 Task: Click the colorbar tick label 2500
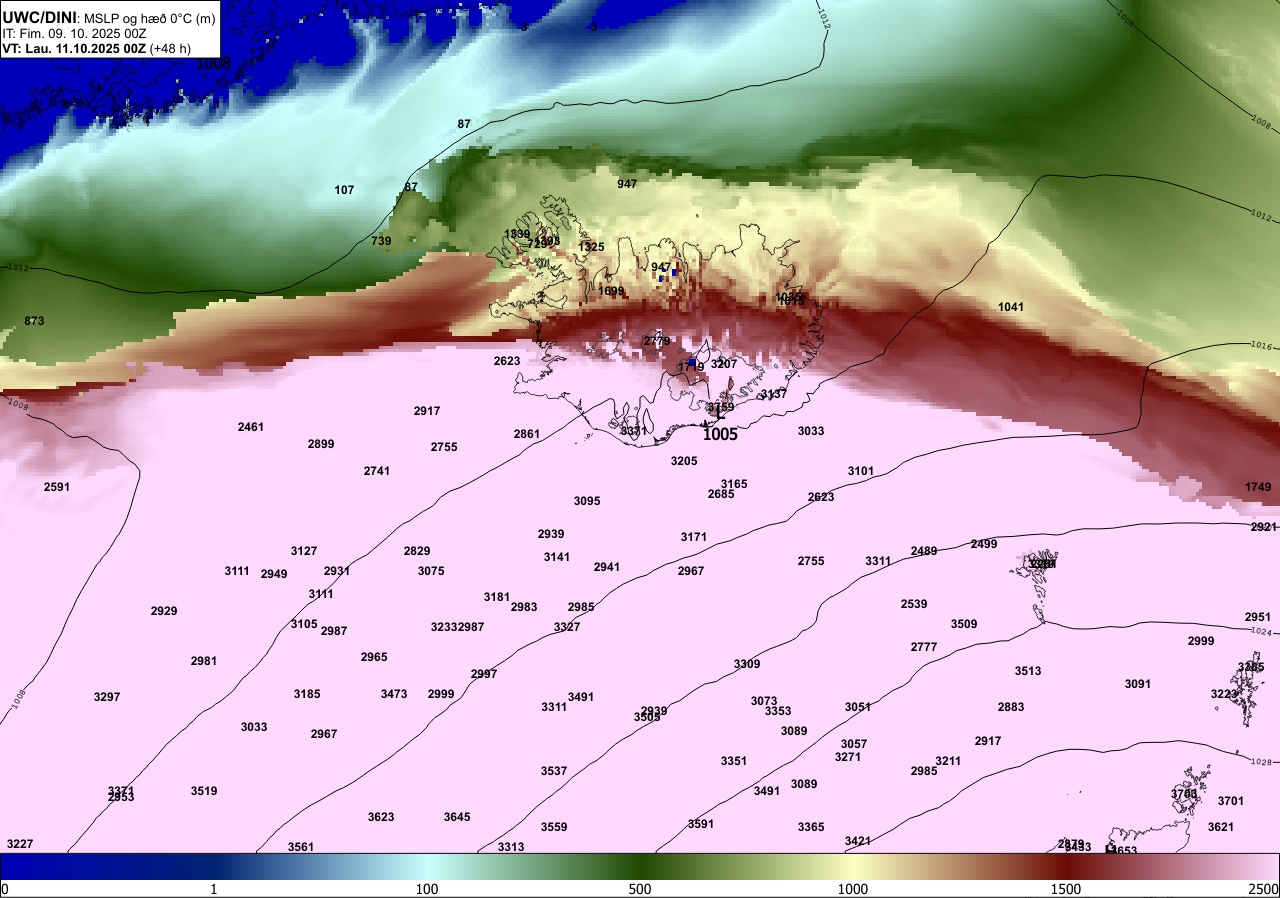(x=1264, y=889)
